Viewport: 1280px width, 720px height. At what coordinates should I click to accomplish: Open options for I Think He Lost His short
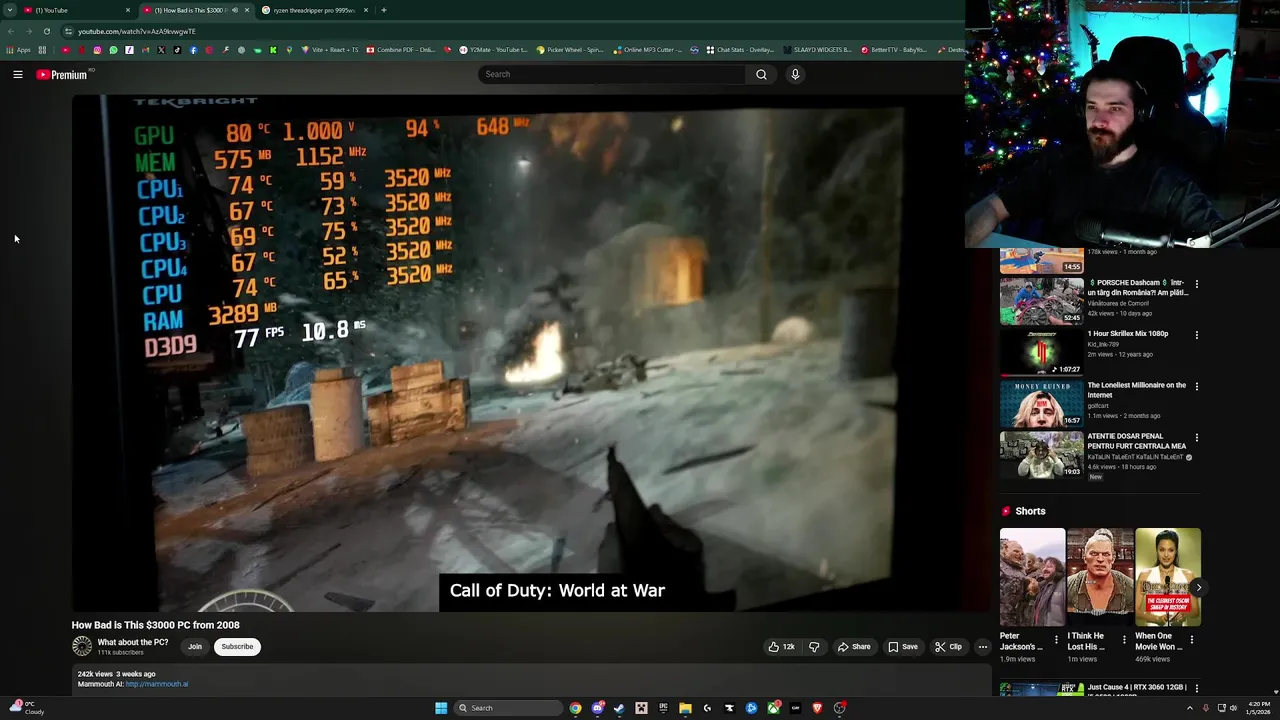click(1123, 640)
